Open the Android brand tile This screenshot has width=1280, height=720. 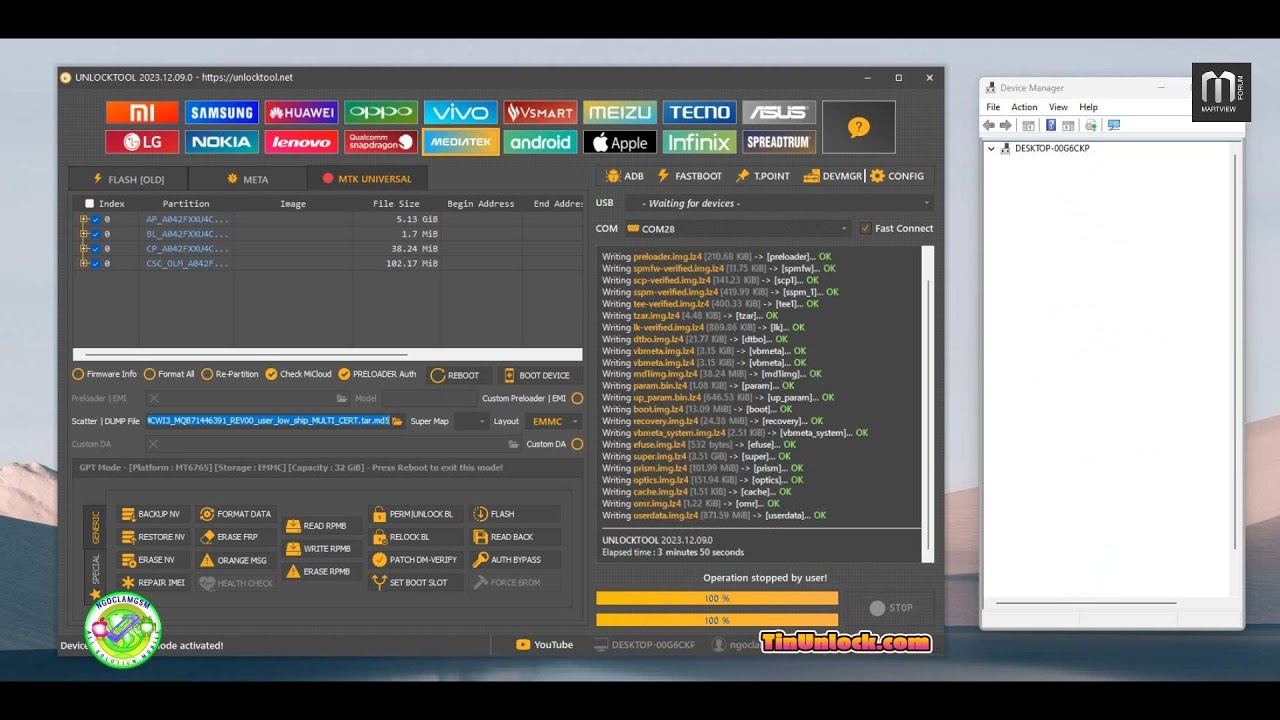click(x=540, y=142)
